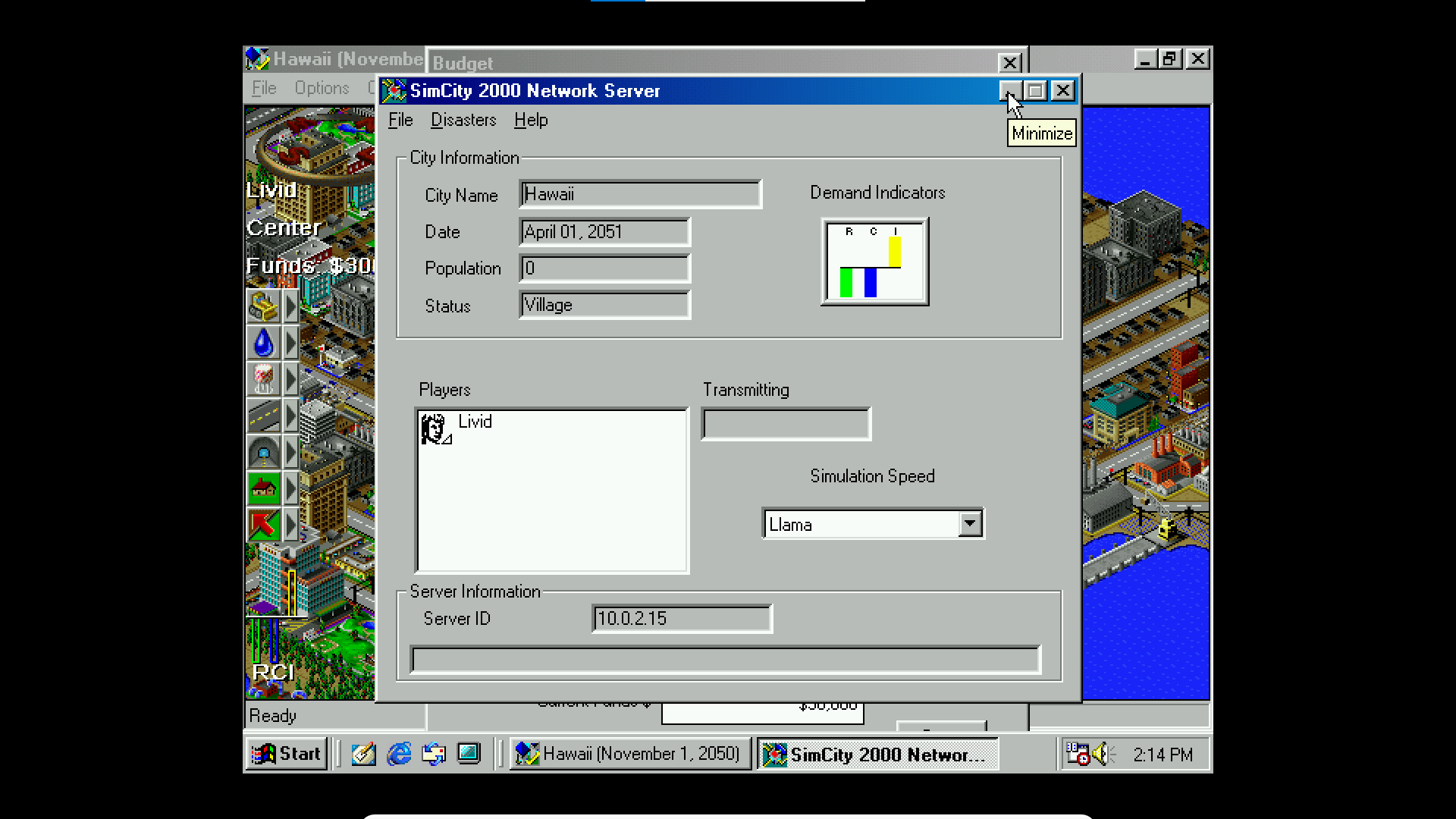Open the File menu in Network Server

(x=400, y=120)
